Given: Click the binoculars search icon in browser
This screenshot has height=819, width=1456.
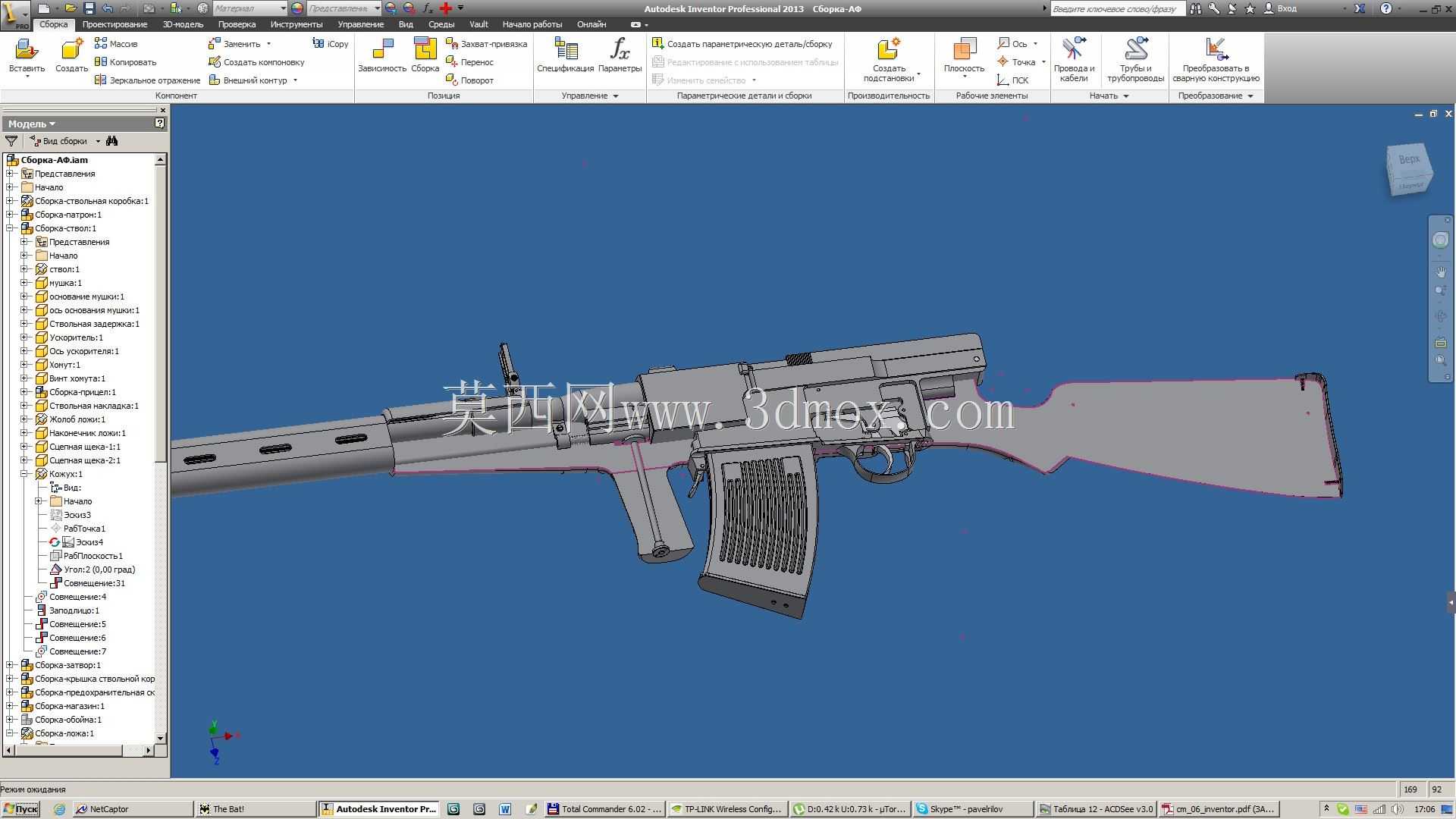Looking at the screenshot, I should 112,141.
